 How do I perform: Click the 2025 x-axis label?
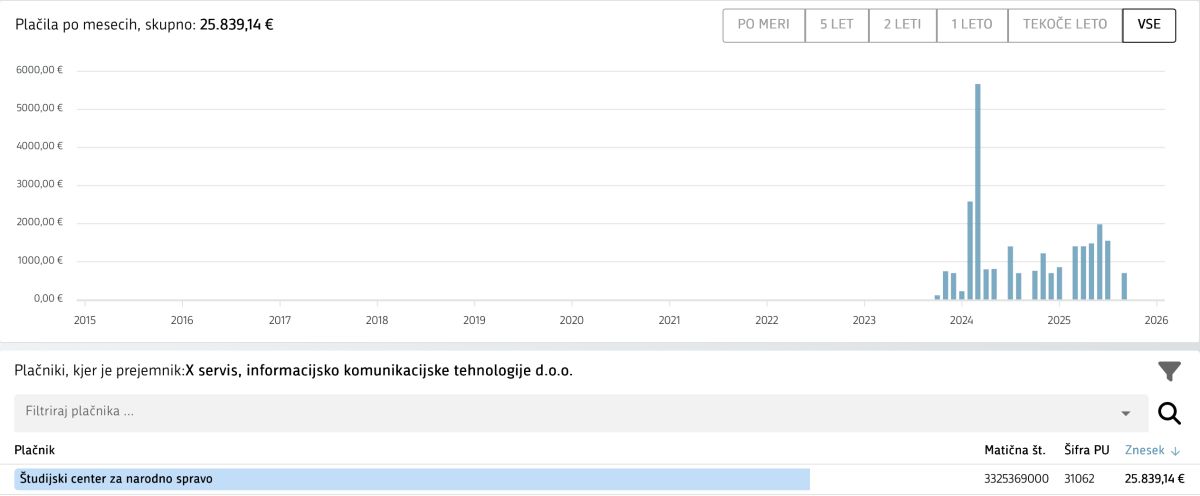click(x=1059, y=320)
